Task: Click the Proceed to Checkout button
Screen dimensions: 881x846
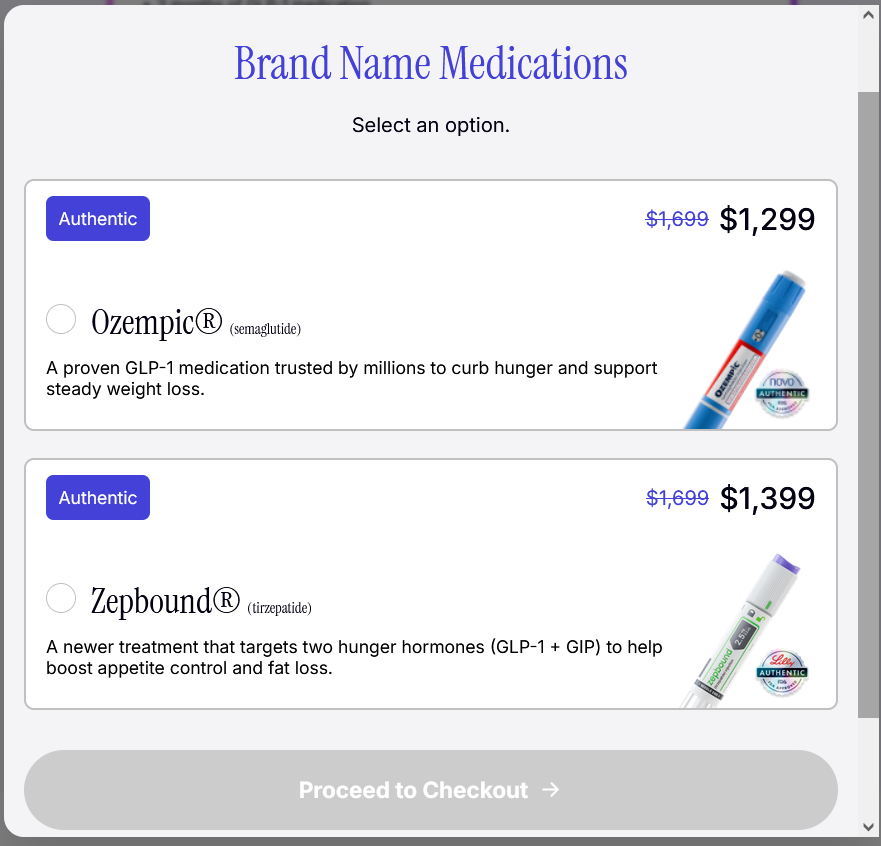Action: coord(430,790)
